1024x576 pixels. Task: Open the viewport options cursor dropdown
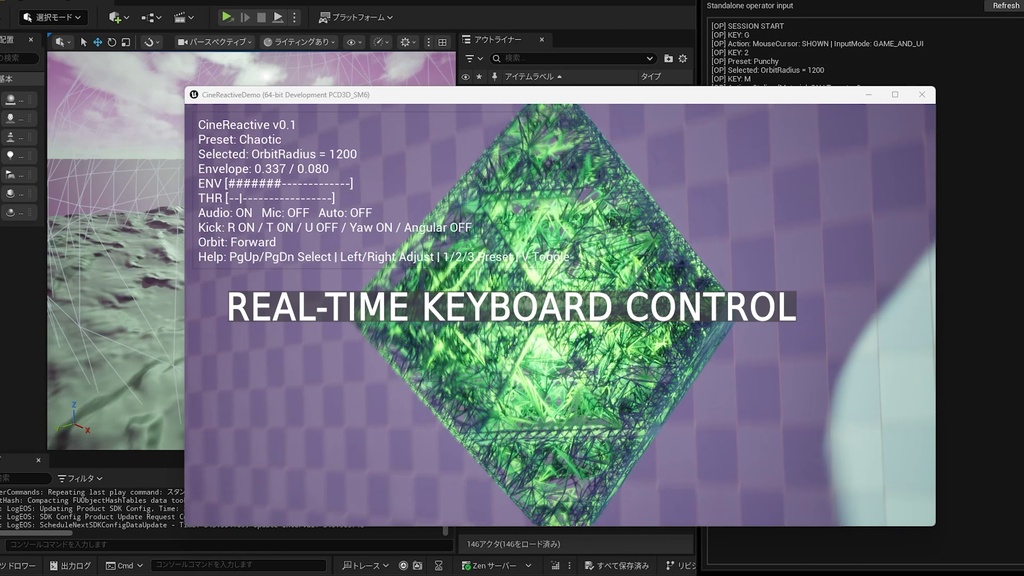(63, 42)
